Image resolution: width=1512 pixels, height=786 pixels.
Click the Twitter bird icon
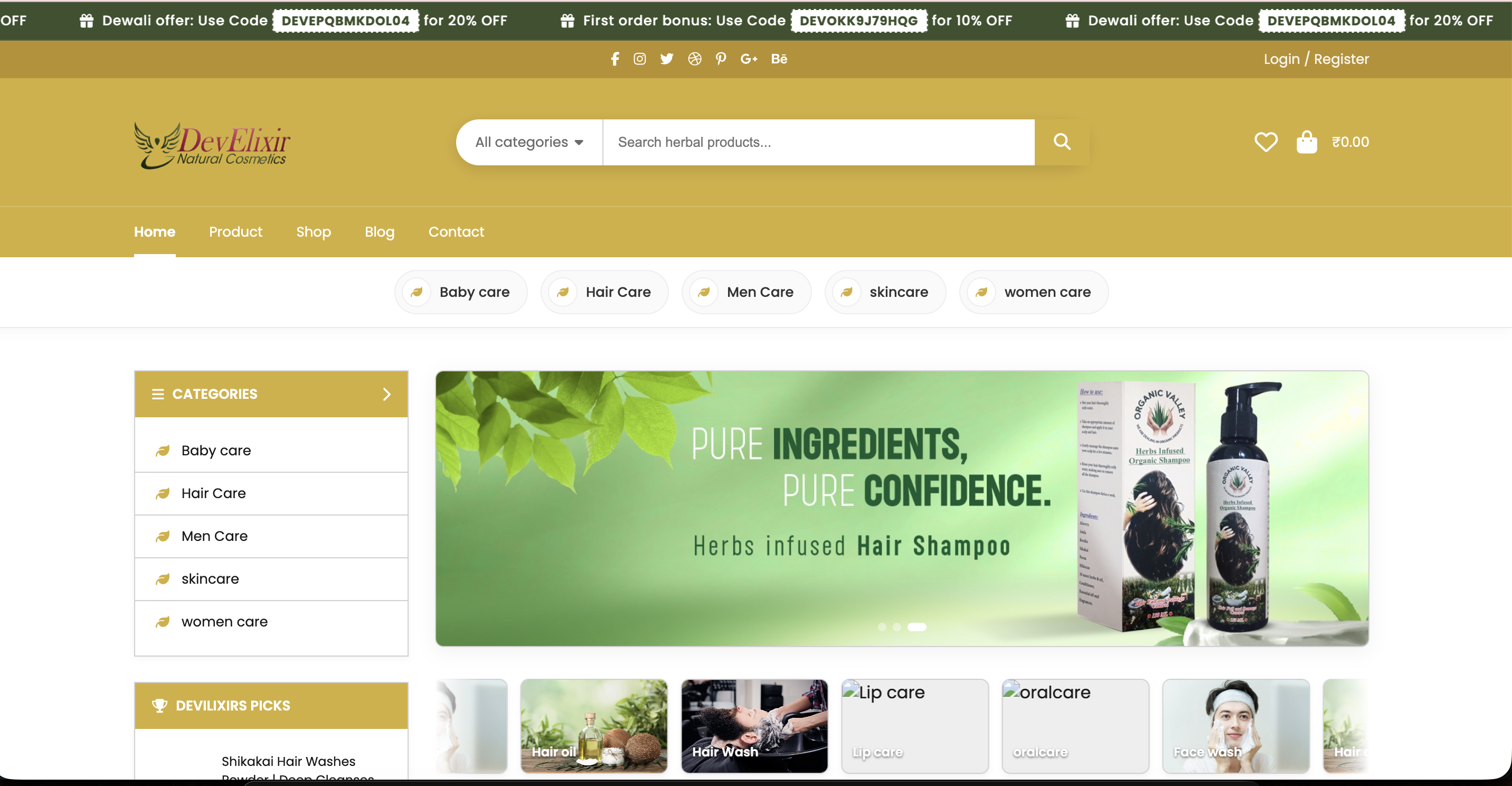tap(666, 59)
